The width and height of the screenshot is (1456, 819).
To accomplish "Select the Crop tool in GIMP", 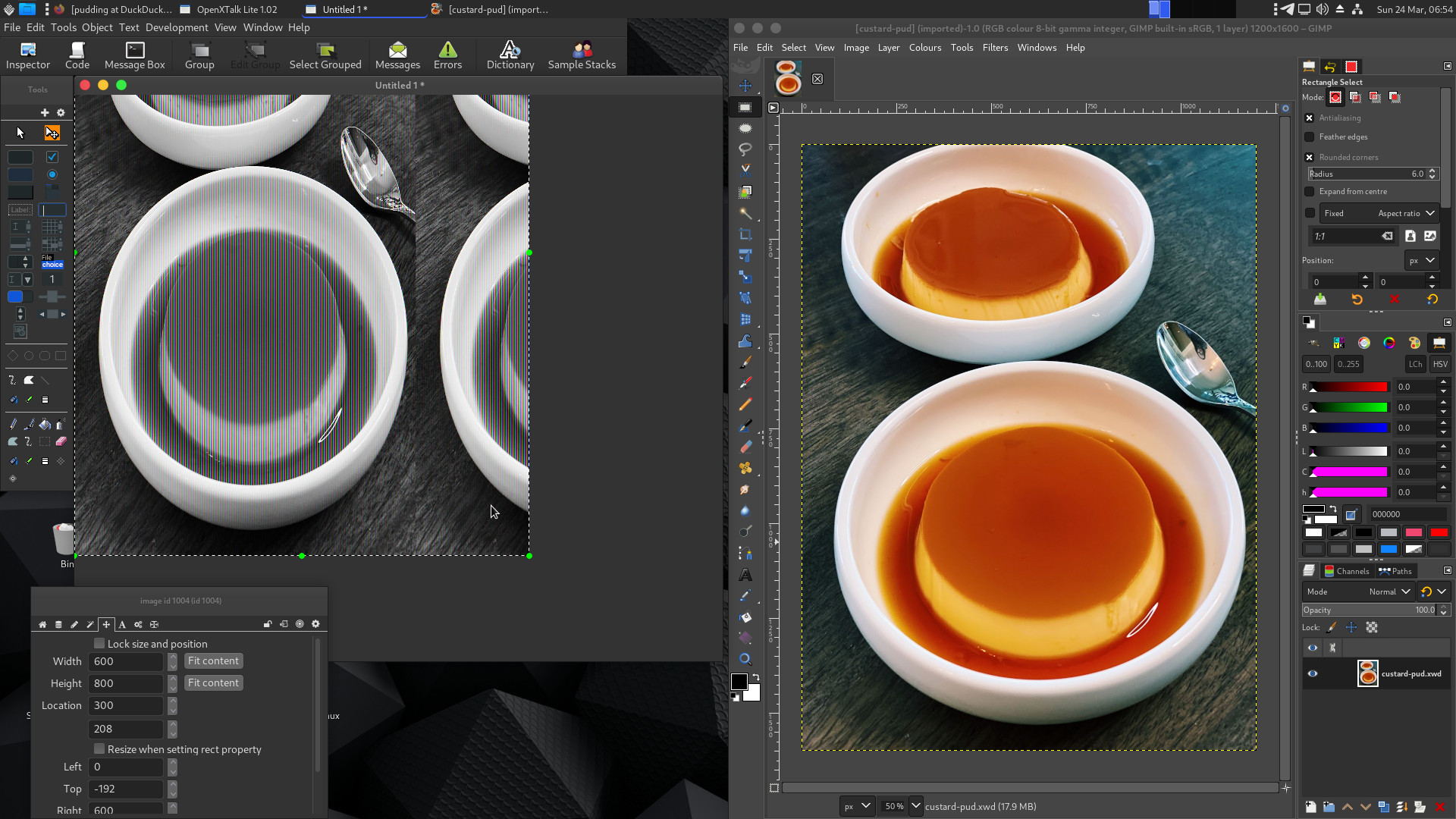I will [745, 234].
